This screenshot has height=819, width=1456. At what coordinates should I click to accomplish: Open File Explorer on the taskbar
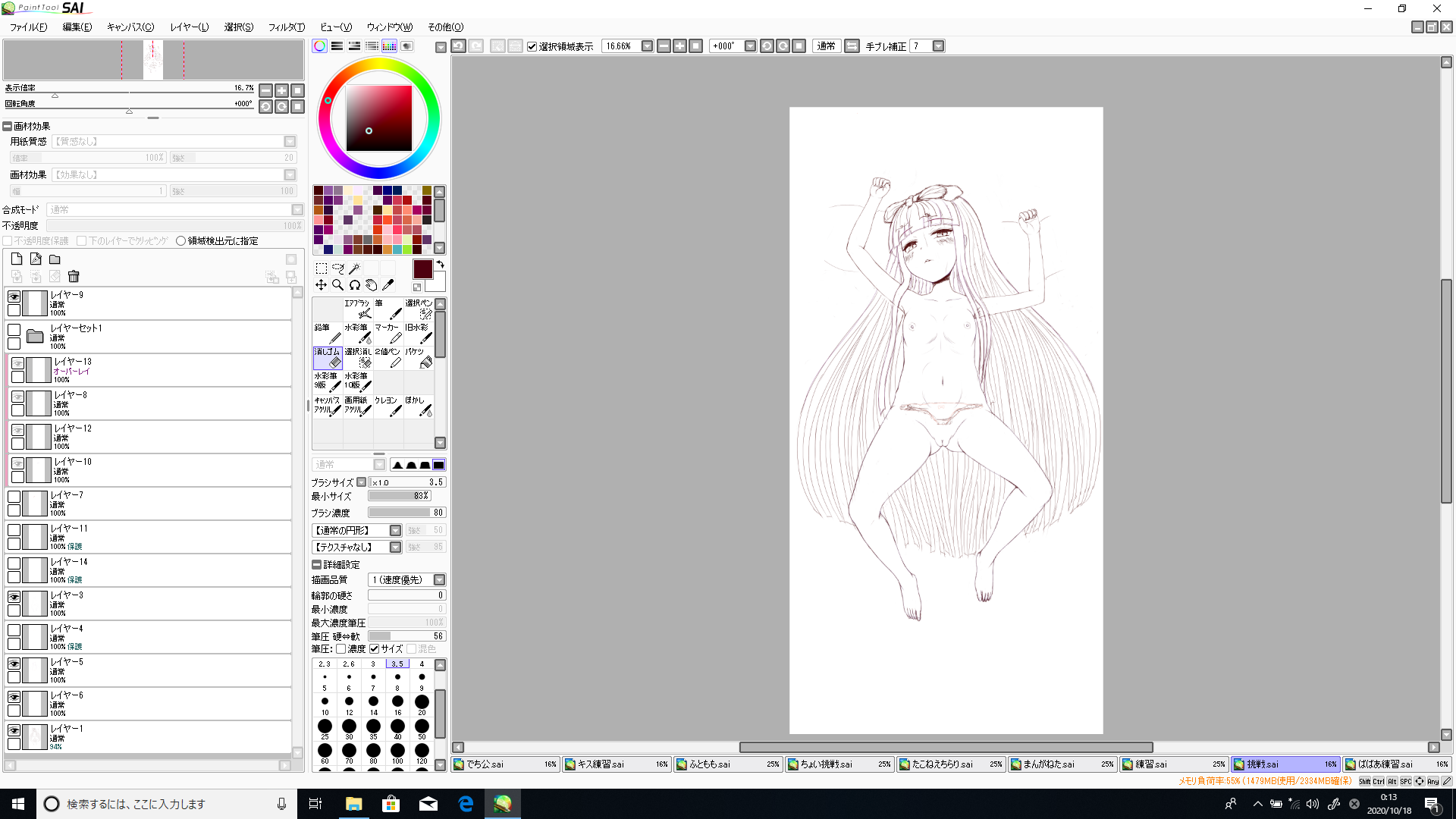pyautogui.click(x=354, y=804)
